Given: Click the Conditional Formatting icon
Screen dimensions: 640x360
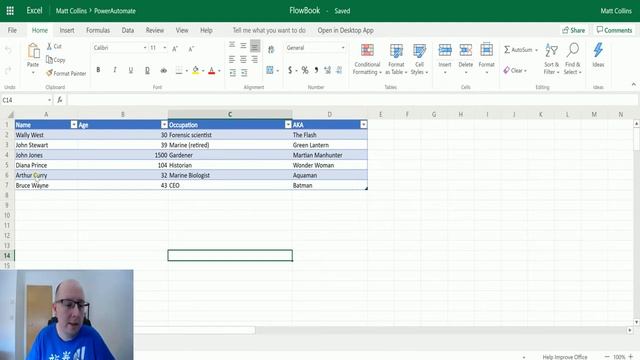Looking at the screenshot, I should click(367, 50).
